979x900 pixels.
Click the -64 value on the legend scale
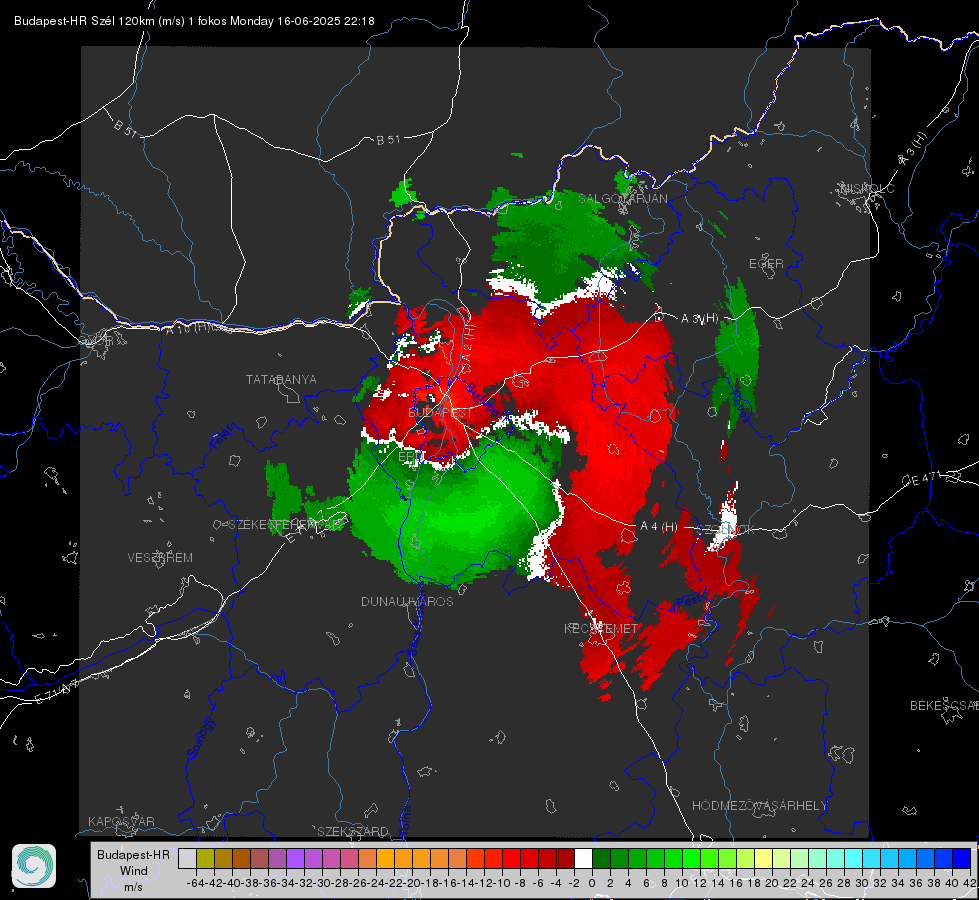click(196, 883)
